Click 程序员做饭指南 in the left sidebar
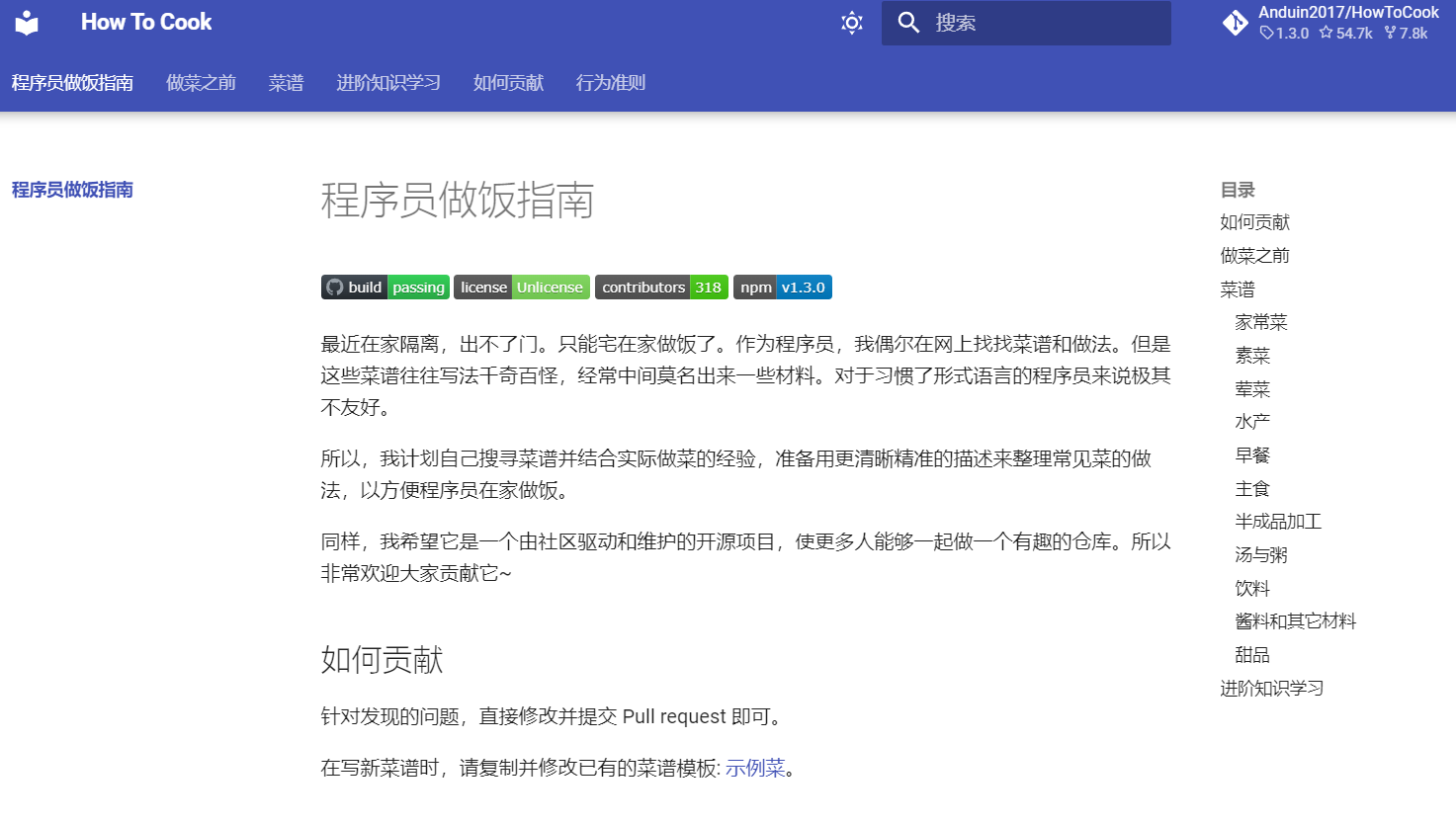The width and height of the screenshot is (1456, 825). 72,190
